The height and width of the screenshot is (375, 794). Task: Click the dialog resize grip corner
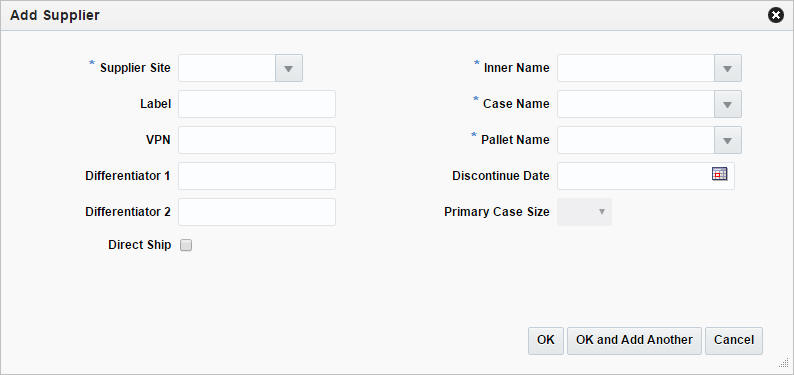point(784,362)
